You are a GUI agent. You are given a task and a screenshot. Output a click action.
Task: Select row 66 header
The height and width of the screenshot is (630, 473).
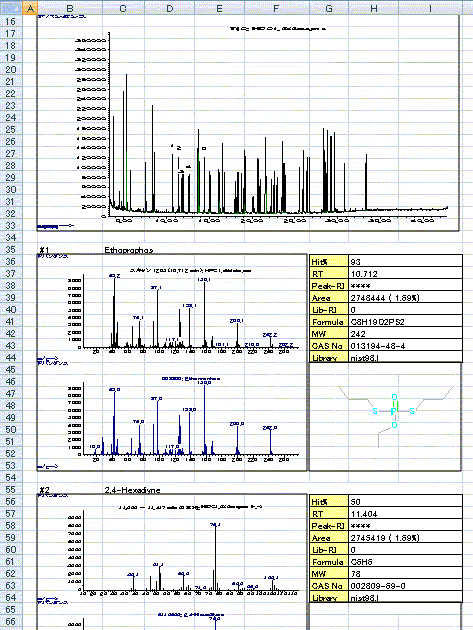pos(11,622)
